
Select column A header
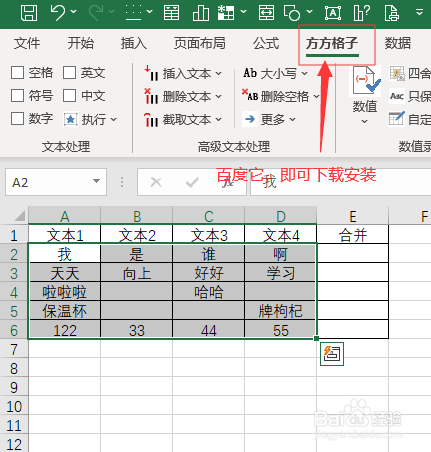tap(65, 216)
